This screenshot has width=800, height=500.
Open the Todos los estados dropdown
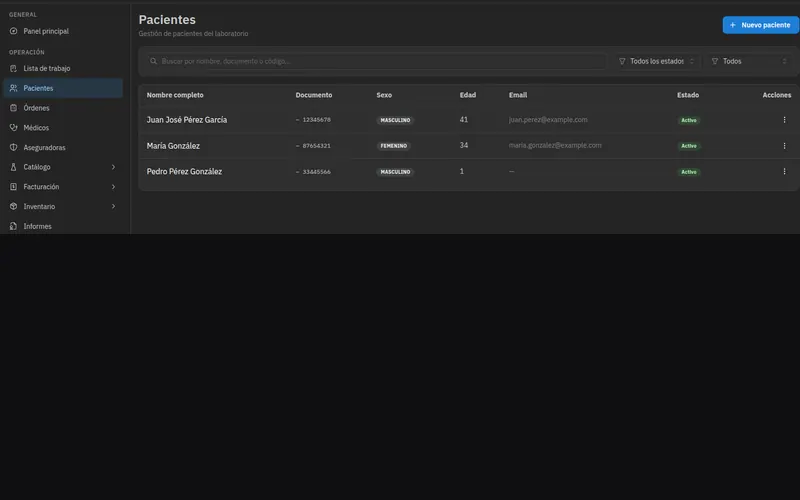657,61
